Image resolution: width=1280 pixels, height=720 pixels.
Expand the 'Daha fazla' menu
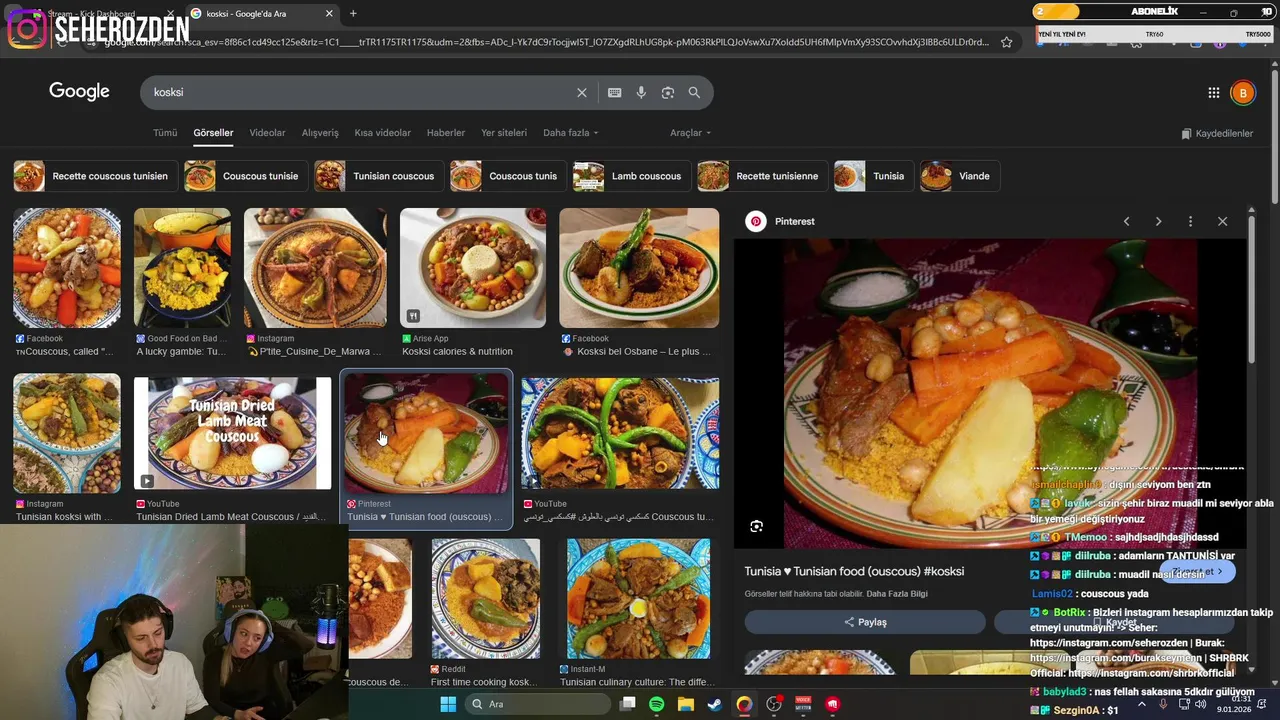pos(570,133)
